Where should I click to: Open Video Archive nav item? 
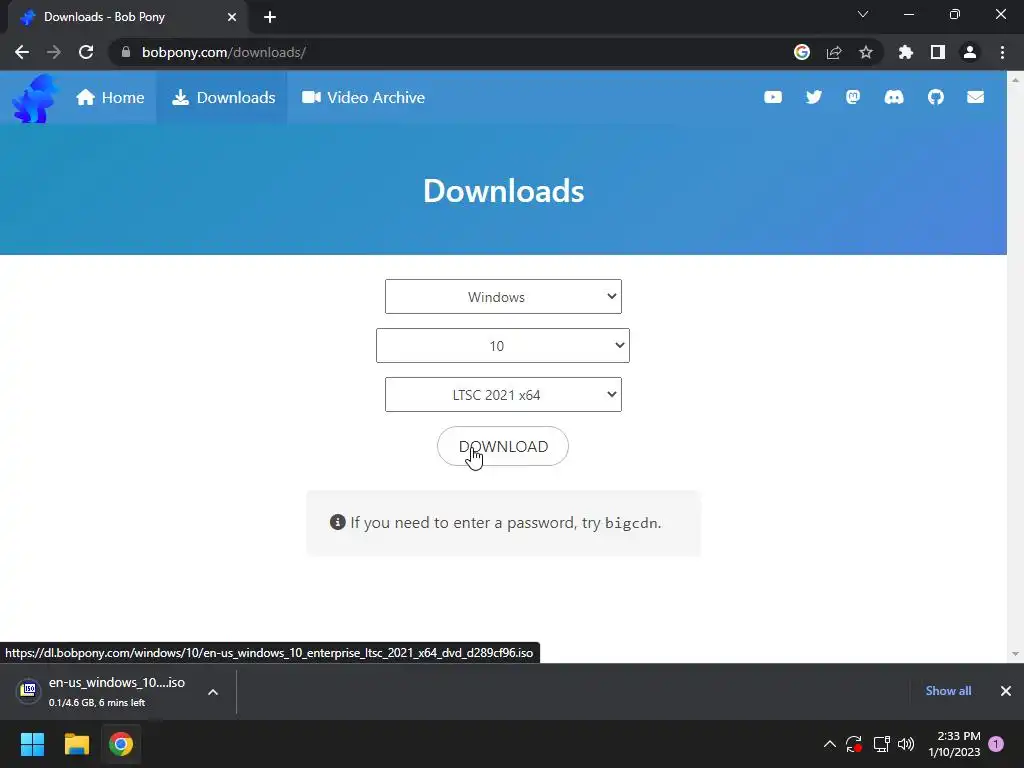point(363,97)
